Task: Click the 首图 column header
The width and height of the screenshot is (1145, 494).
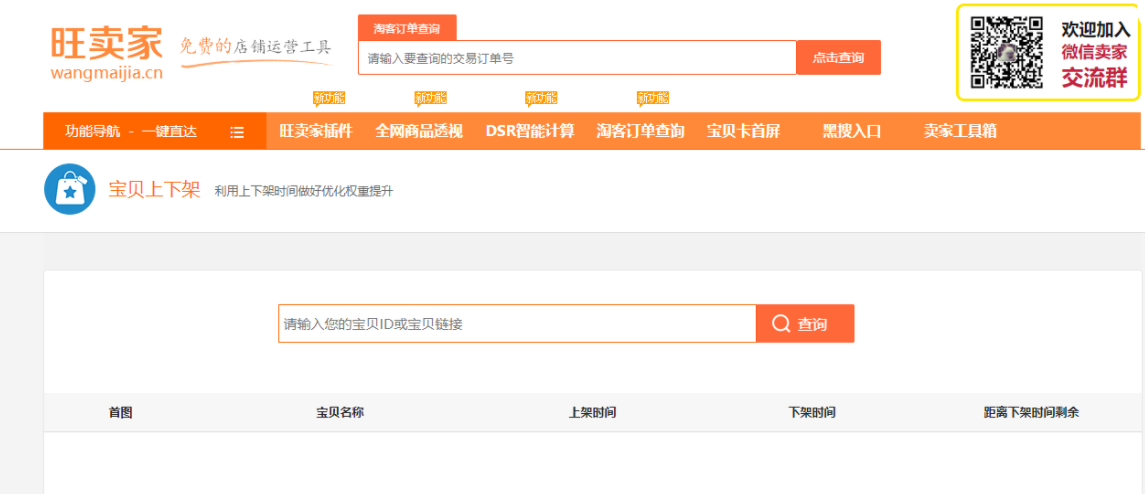Action: [120, 413]
